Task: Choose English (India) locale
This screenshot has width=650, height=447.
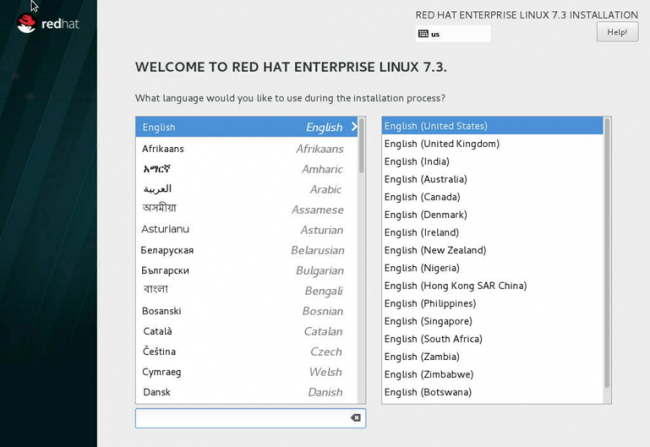Action: tap(492, 161)
